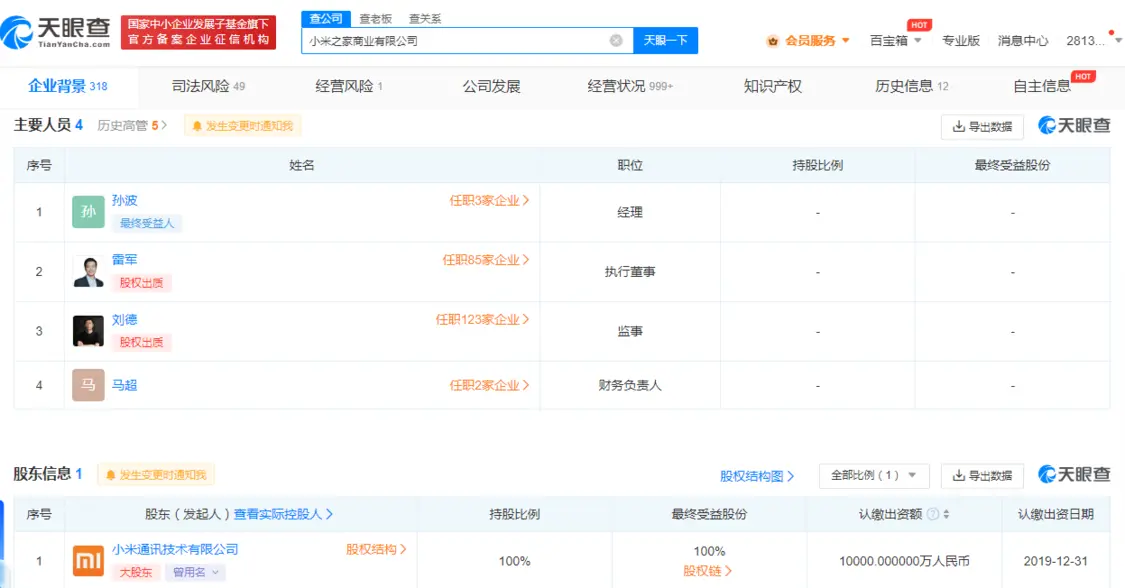Expand 刘德's 任职123家企业 list
Screen dimensions: 1125x588
pyautogui.click(x=482, y=320)
